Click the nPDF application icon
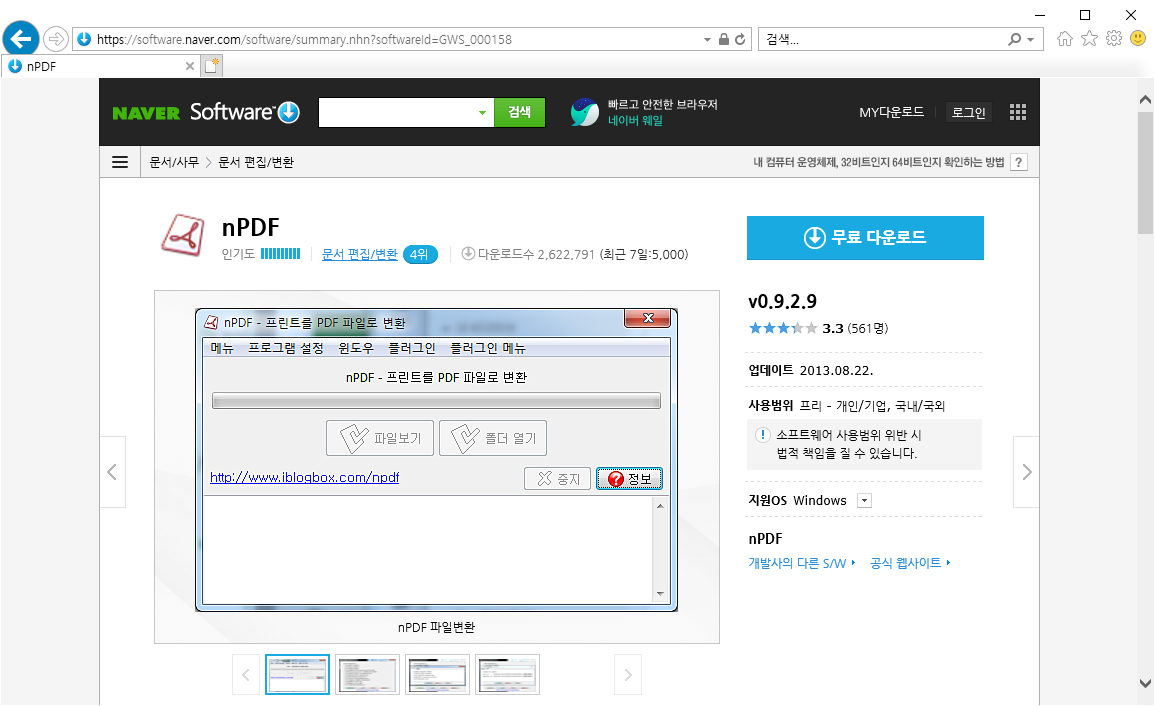Screen dimensions: 1155x706 coord(183,235)
